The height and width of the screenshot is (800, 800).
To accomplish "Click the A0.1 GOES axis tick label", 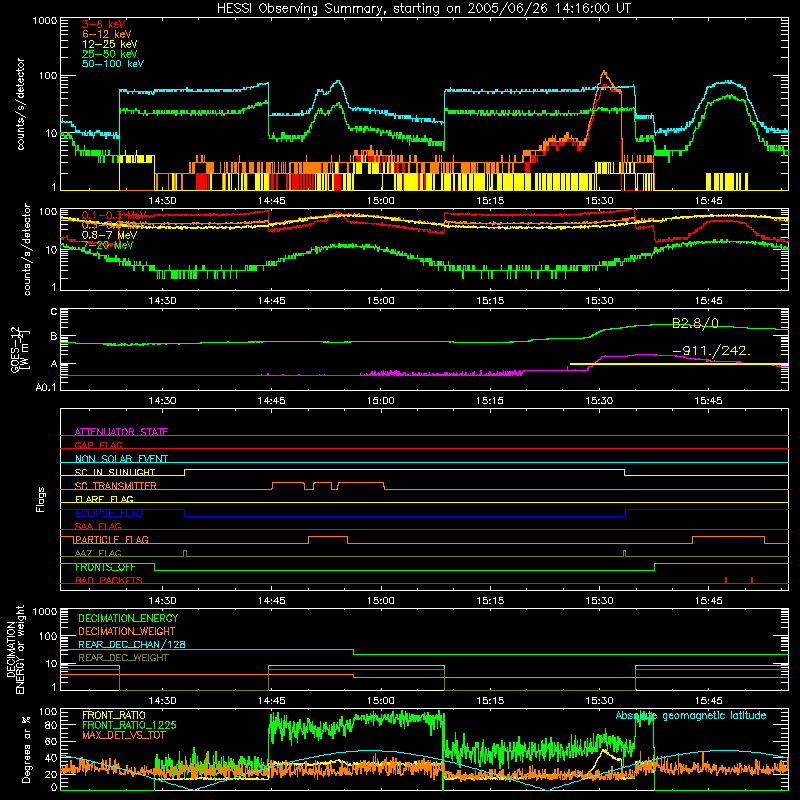I will (46, 387).
